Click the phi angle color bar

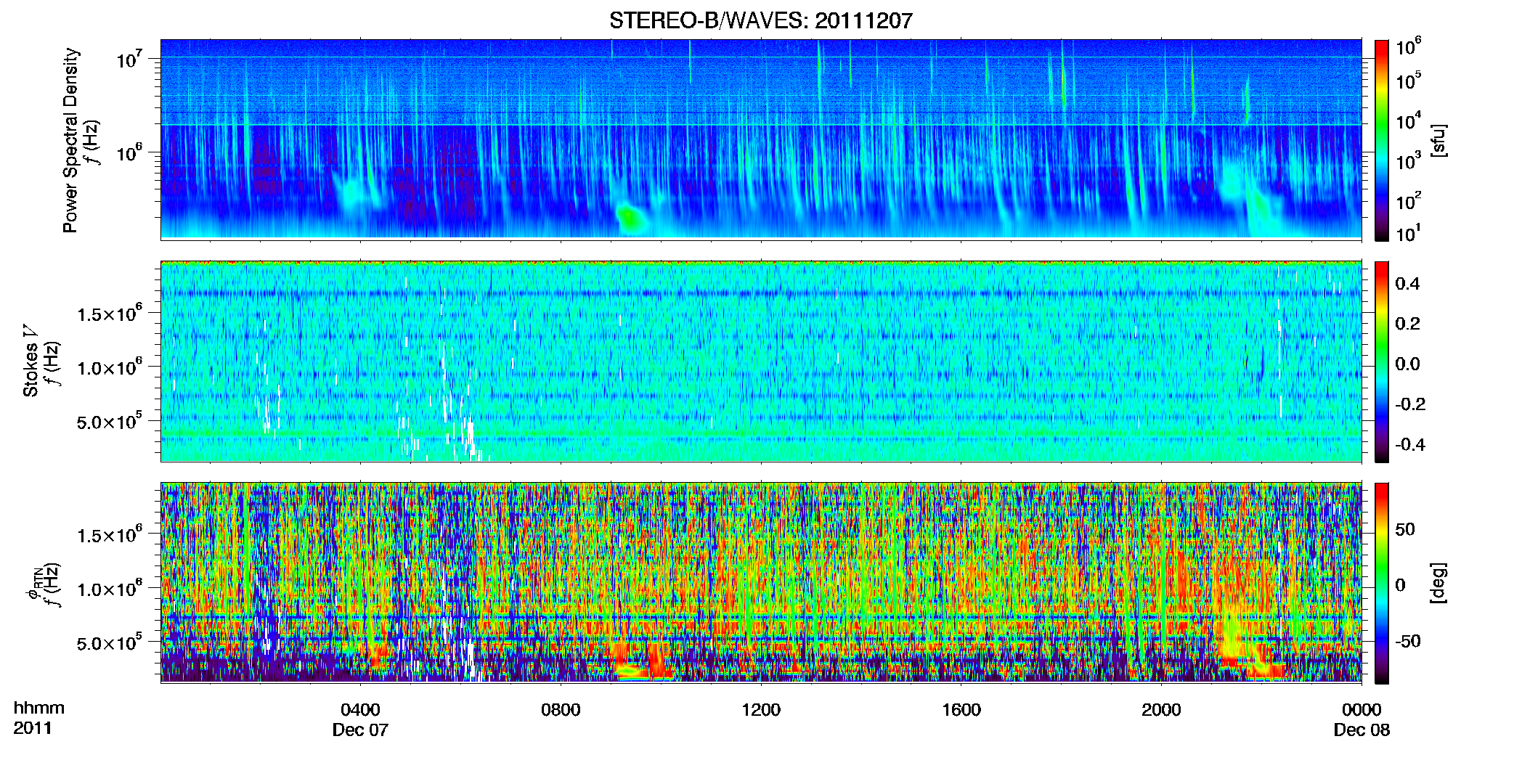(1382, 583)
